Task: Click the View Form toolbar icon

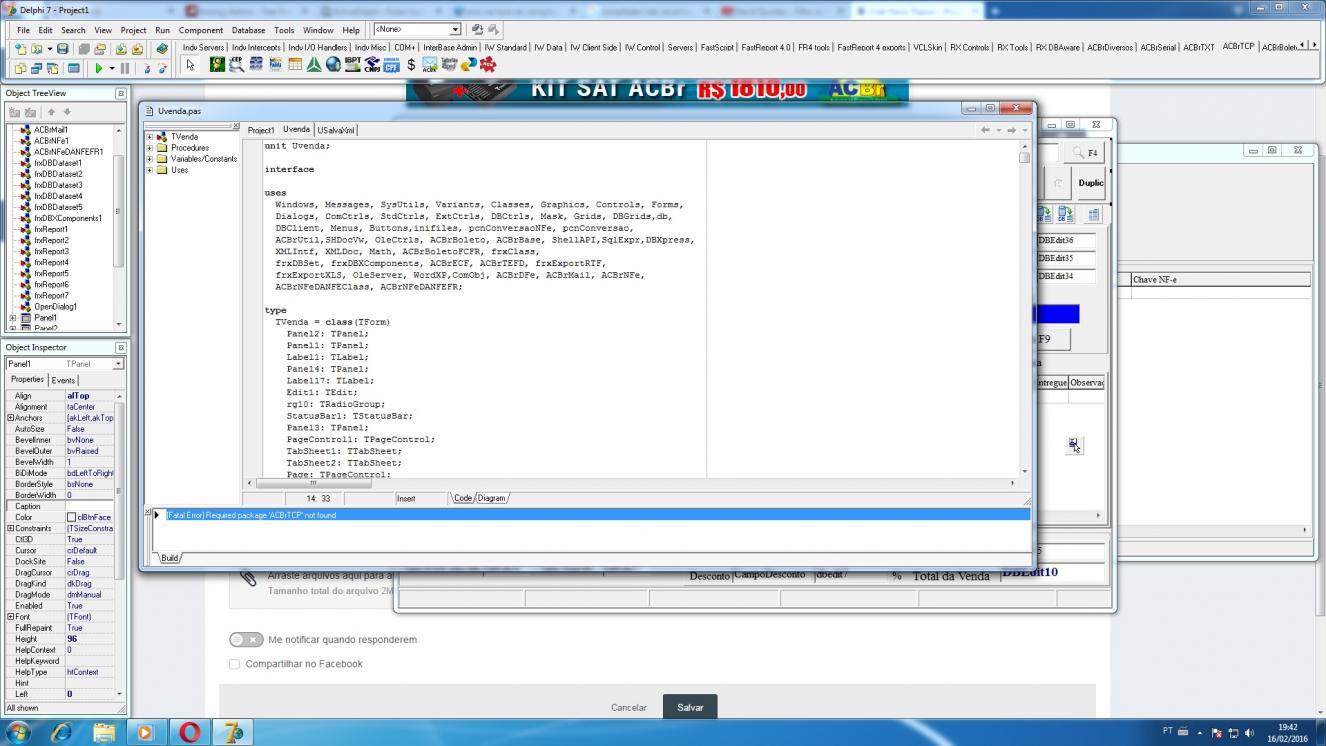Action: pyautogui.click(x=36, y=68)
